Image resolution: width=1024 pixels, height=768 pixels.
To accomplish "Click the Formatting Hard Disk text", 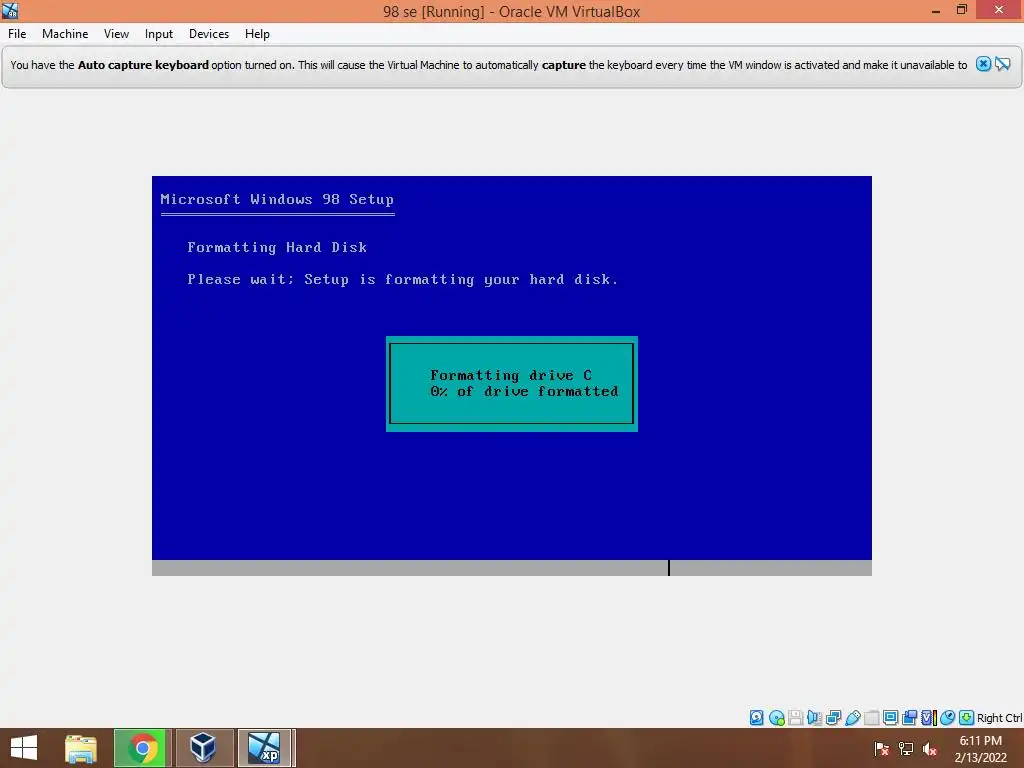I will [x=277, y=248].
